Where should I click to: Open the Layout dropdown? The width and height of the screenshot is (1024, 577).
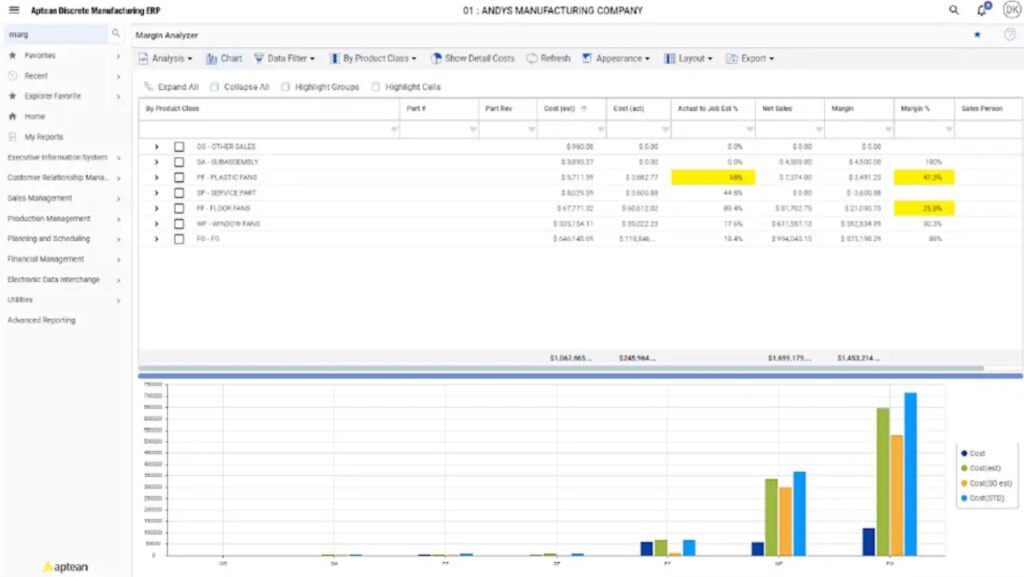pos(688,59)
